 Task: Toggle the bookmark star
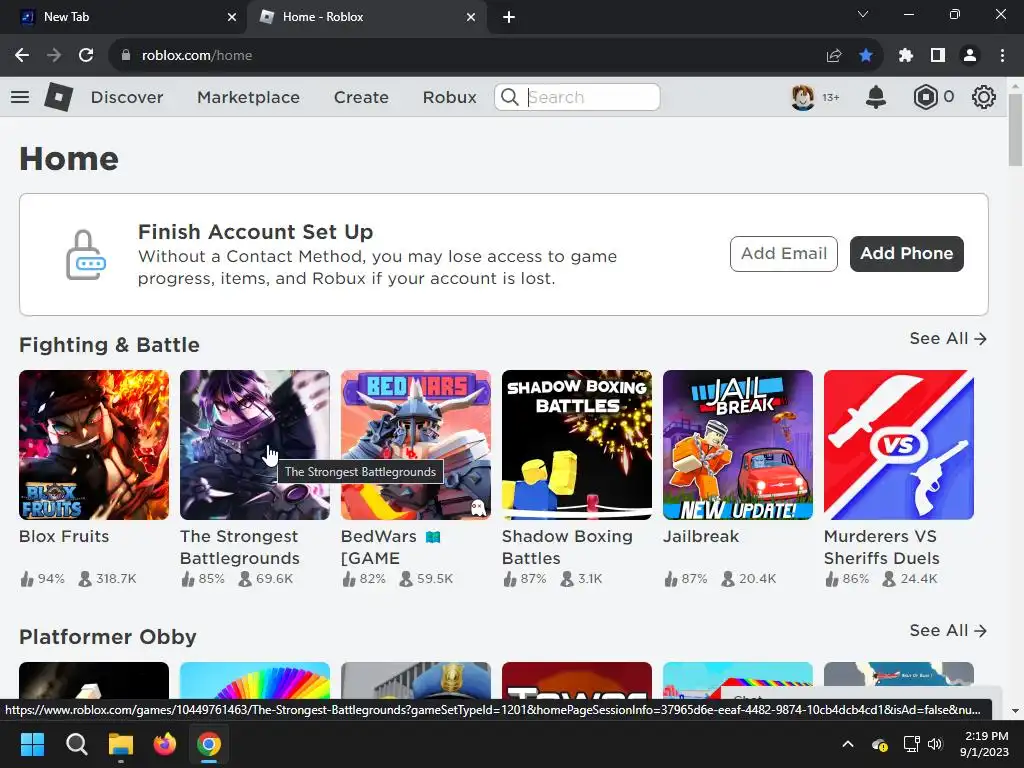click(x=866, y=56)
